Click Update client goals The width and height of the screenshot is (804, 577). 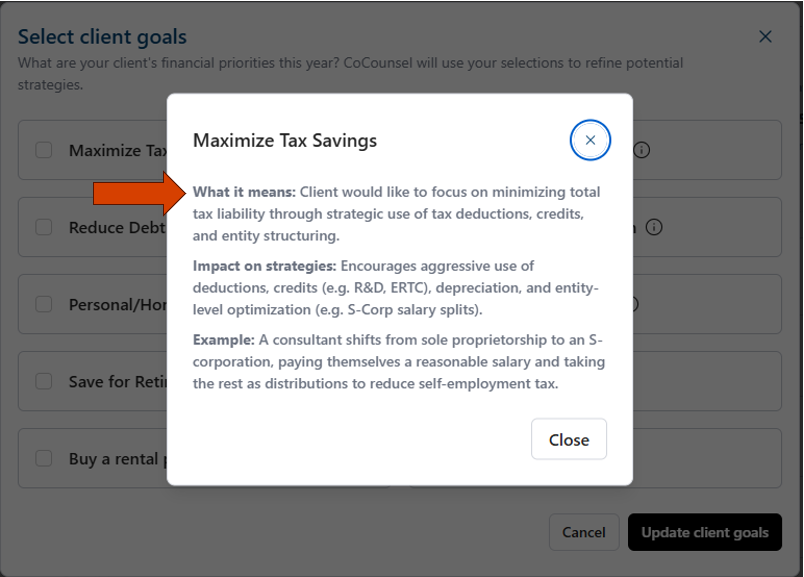click(x=705, y=532)
